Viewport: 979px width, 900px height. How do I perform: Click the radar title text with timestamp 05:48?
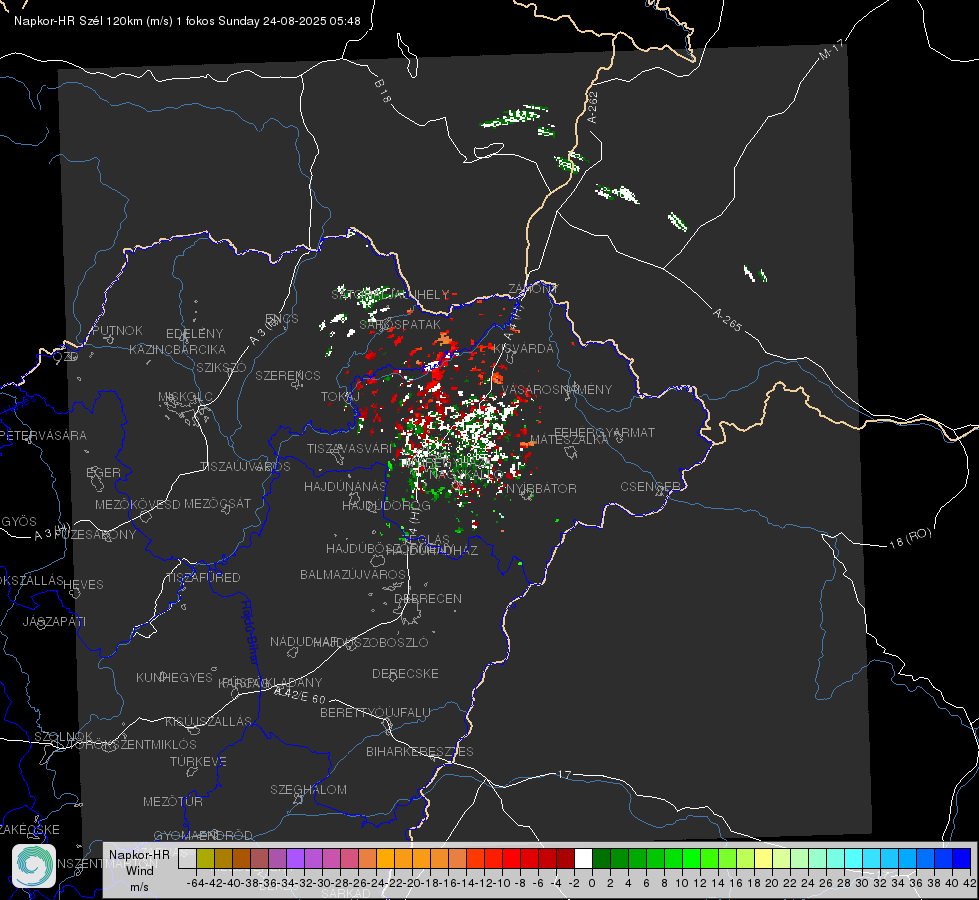(187, 21)
